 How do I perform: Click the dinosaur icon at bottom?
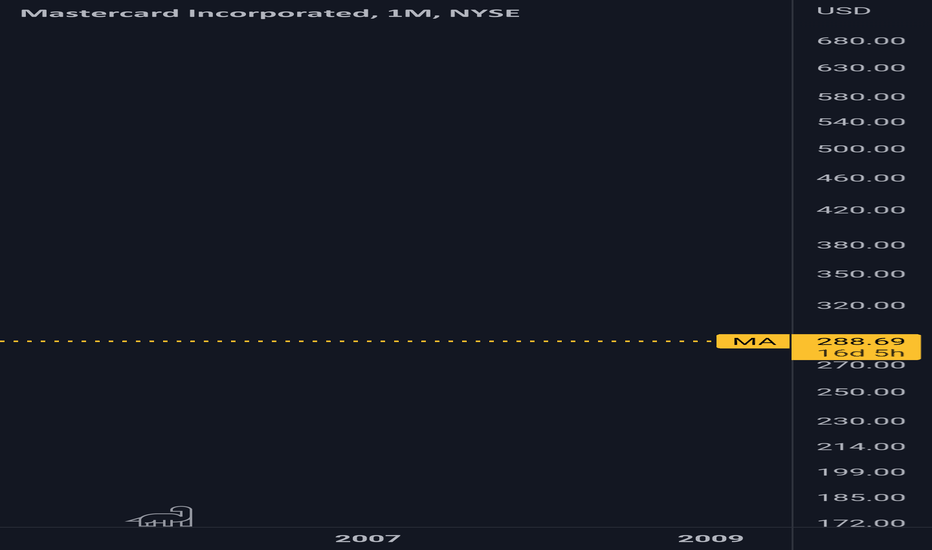coord(160,516)
